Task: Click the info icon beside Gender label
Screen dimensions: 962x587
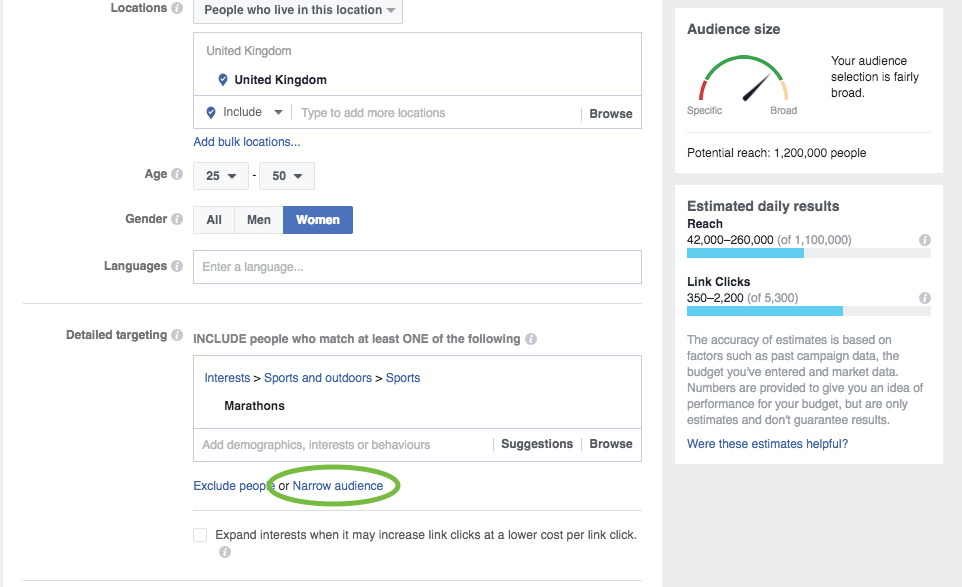Action: point(177,219)
